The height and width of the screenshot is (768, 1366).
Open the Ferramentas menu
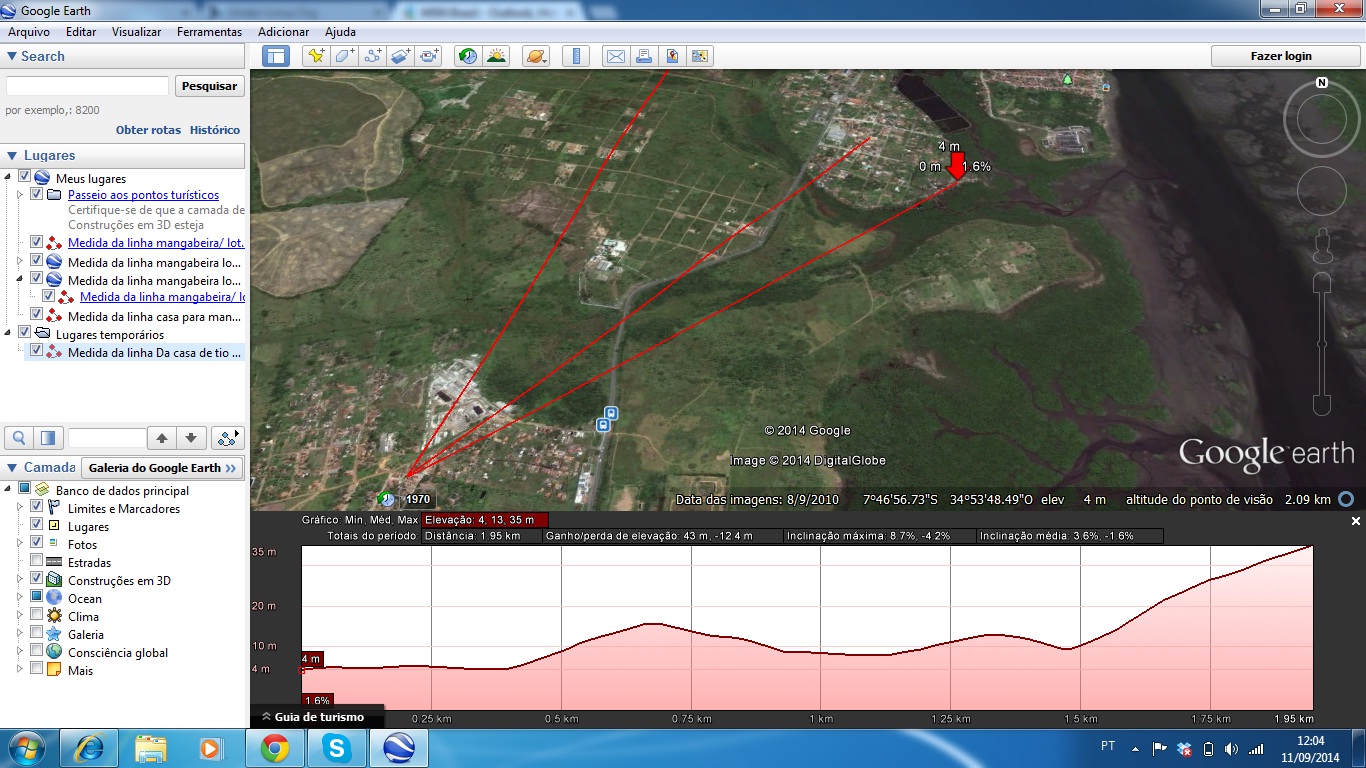coord(209,32)
